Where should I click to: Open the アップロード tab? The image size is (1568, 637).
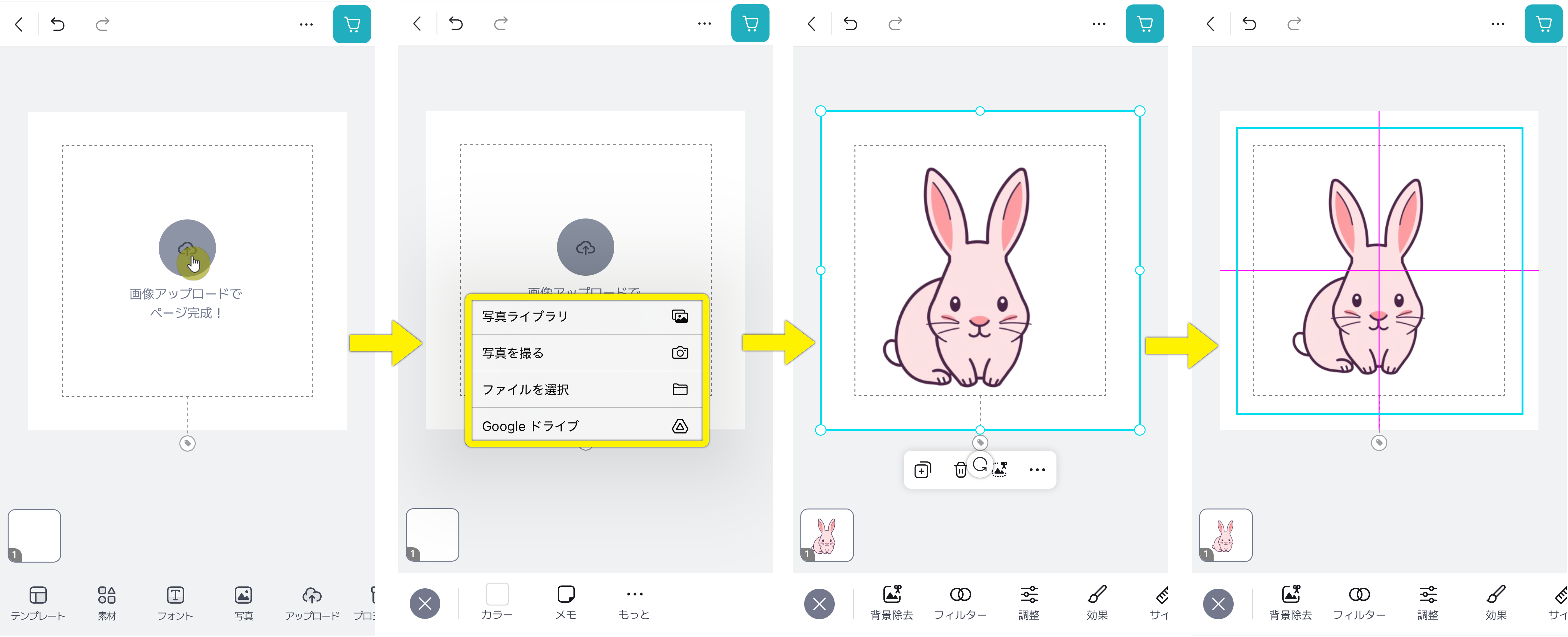(x=312, y=603)
